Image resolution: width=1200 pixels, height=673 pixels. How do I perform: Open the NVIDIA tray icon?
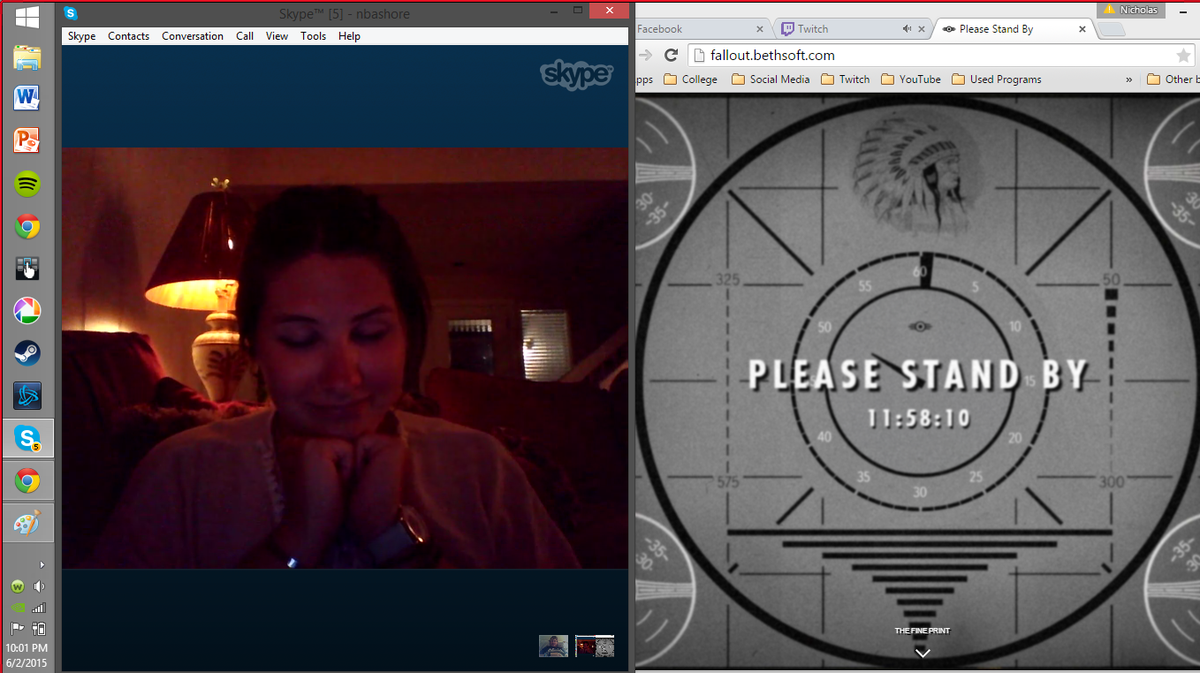[17, 607]
